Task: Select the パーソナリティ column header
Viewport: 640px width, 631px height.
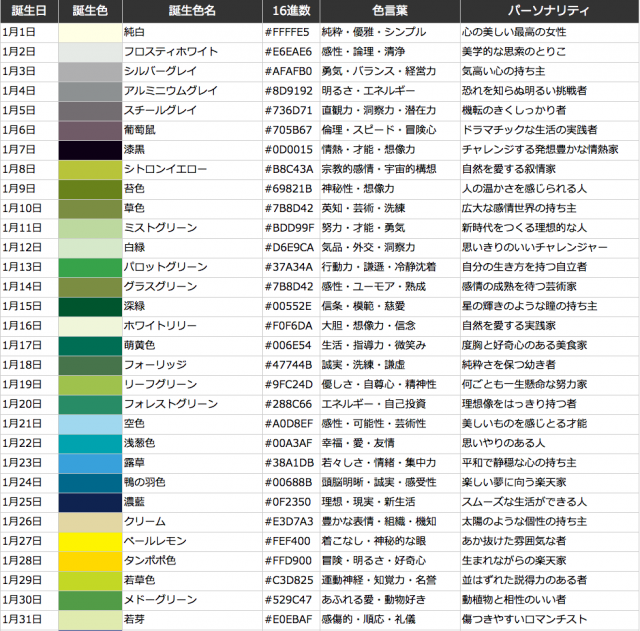Action: (549, 11)
